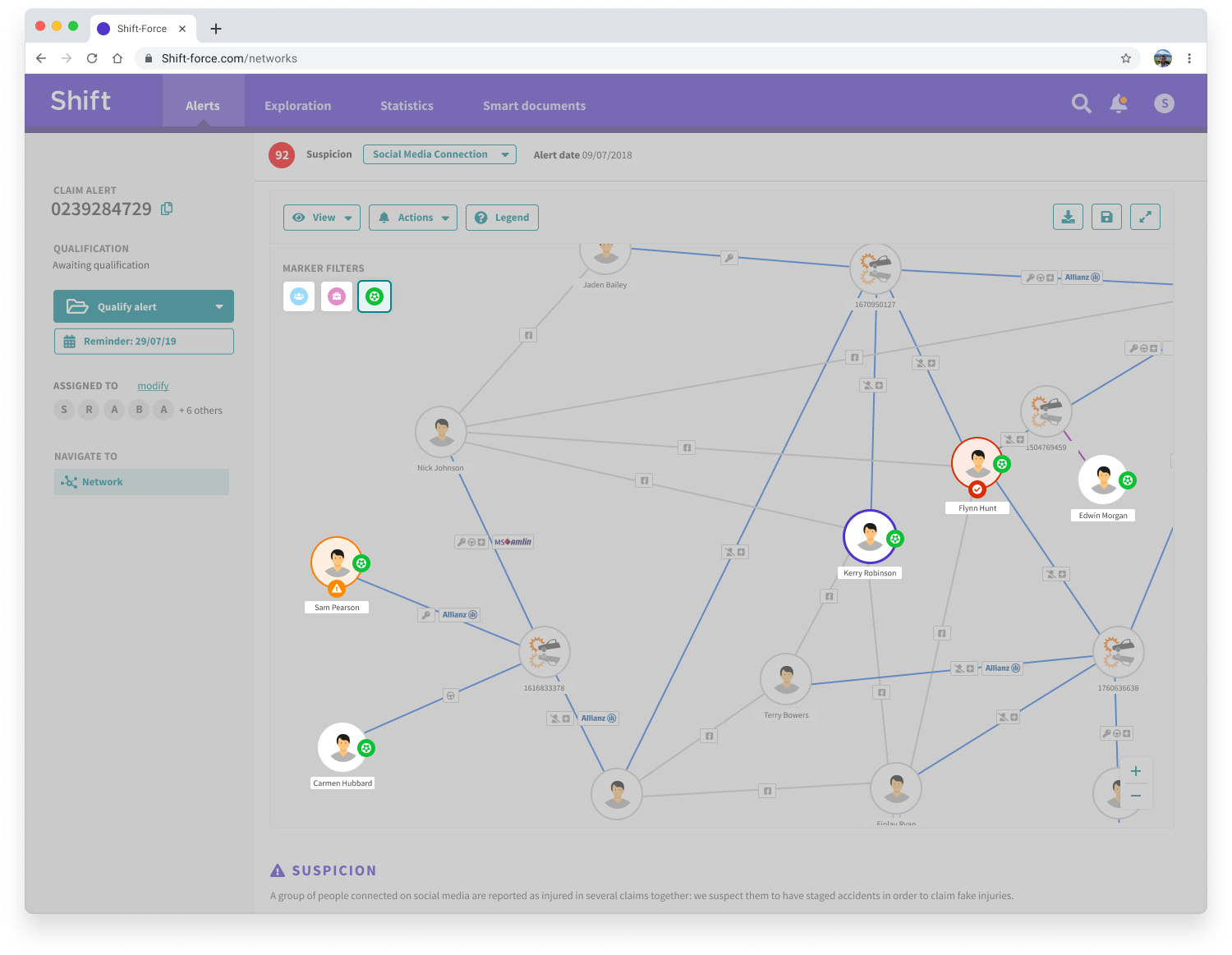Switch to Smart documents tab

(x=534, y=106)
